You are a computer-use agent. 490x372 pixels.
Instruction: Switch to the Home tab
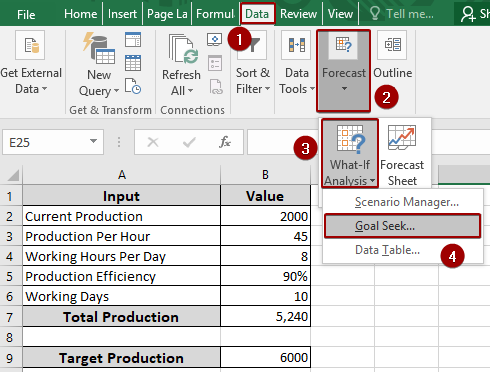point(81,14)
